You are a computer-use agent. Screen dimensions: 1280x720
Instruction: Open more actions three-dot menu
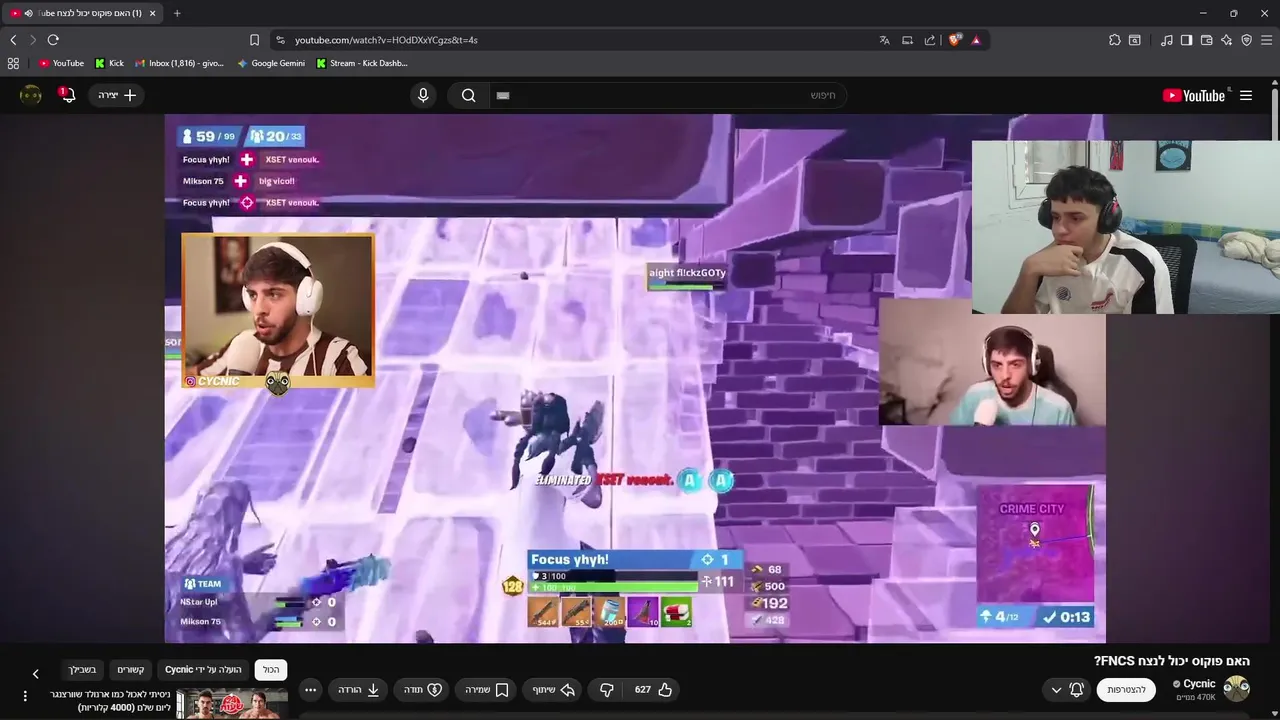click(x=310, y=689)
